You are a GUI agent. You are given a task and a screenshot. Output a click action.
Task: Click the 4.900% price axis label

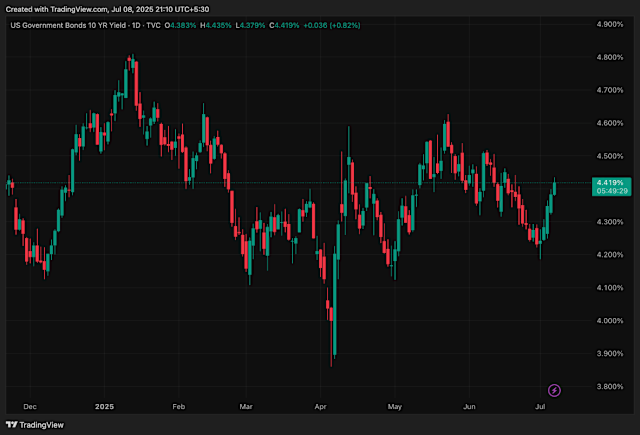point(610,24)
